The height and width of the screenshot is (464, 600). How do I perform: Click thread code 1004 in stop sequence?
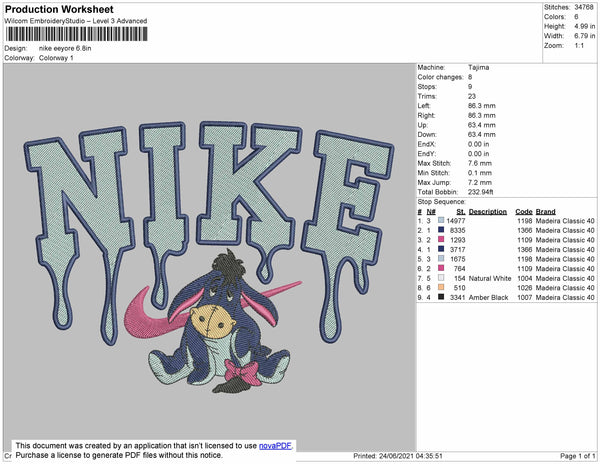pos(525,278)
